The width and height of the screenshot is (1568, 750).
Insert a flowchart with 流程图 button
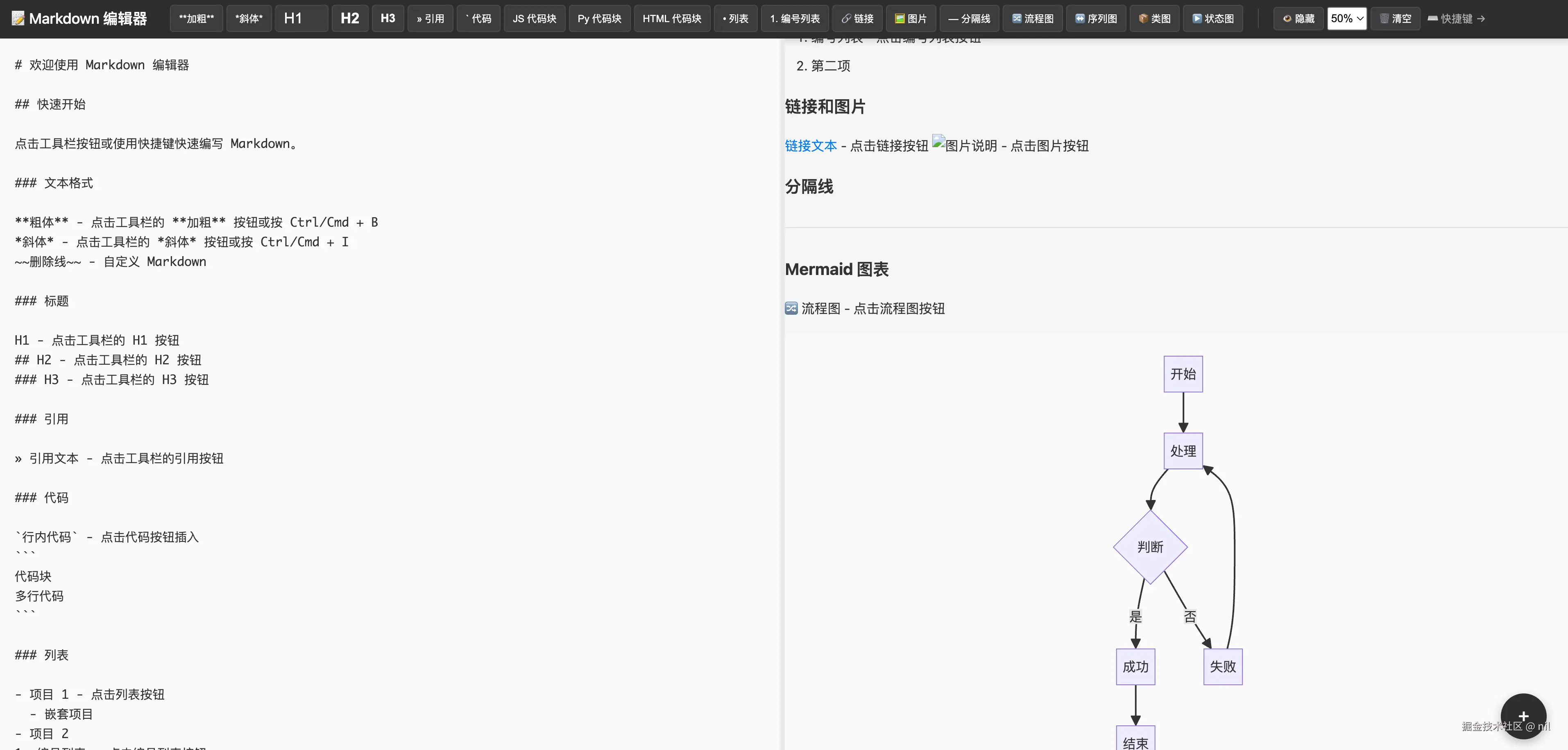point(1032,18)
